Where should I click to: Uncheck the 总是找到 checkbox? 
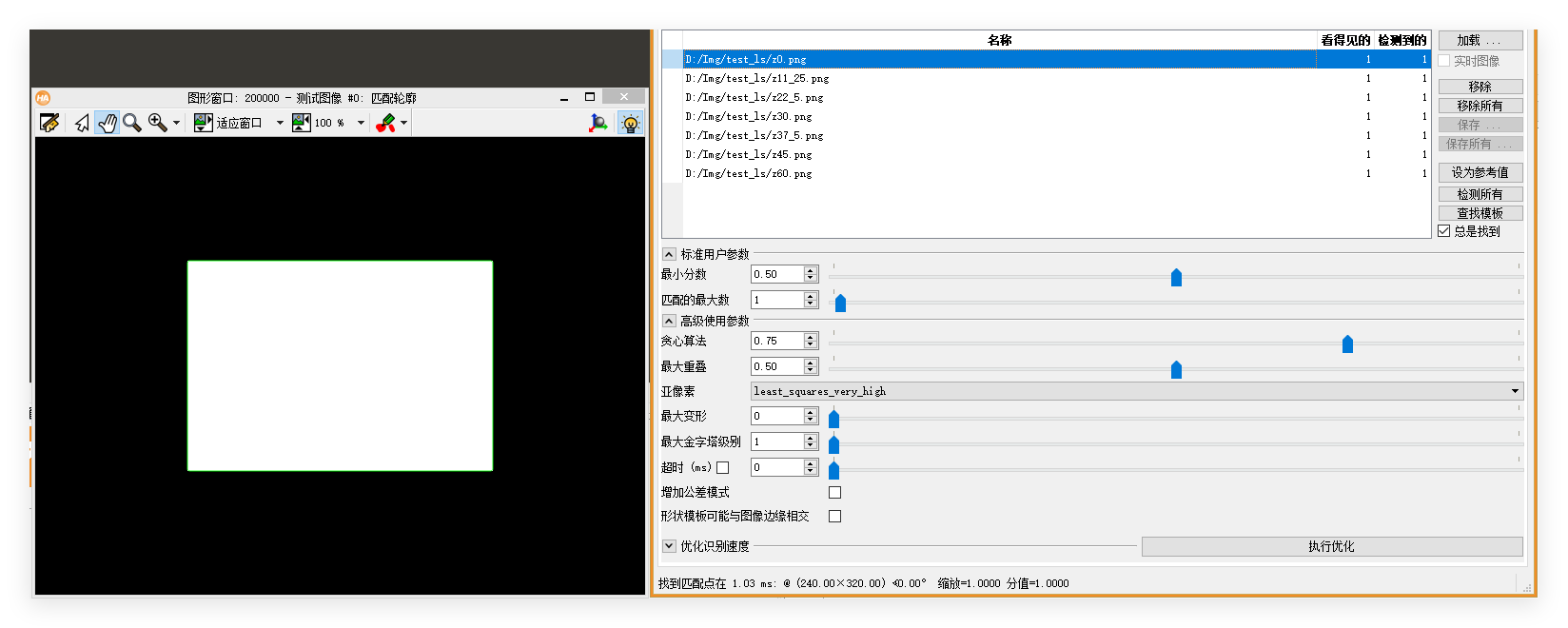coord(1444,231)
